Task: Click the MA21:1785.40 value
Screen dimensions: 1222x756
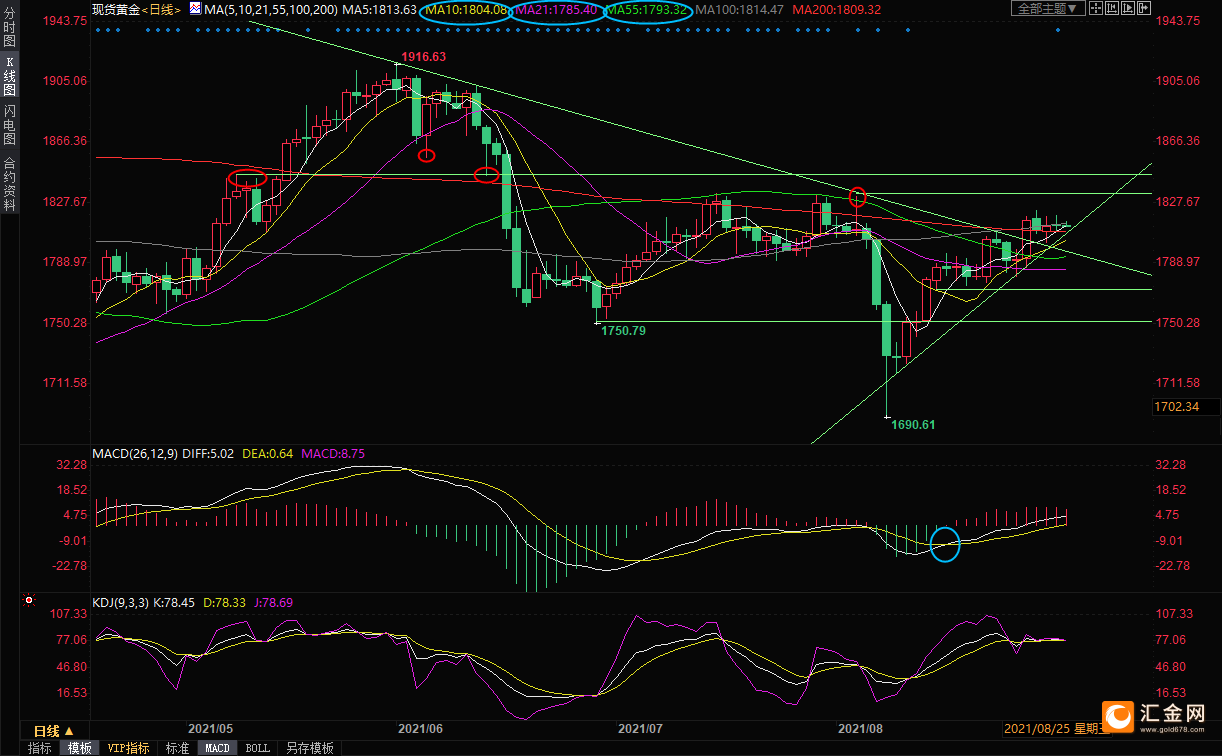Action: pos(558,10)
